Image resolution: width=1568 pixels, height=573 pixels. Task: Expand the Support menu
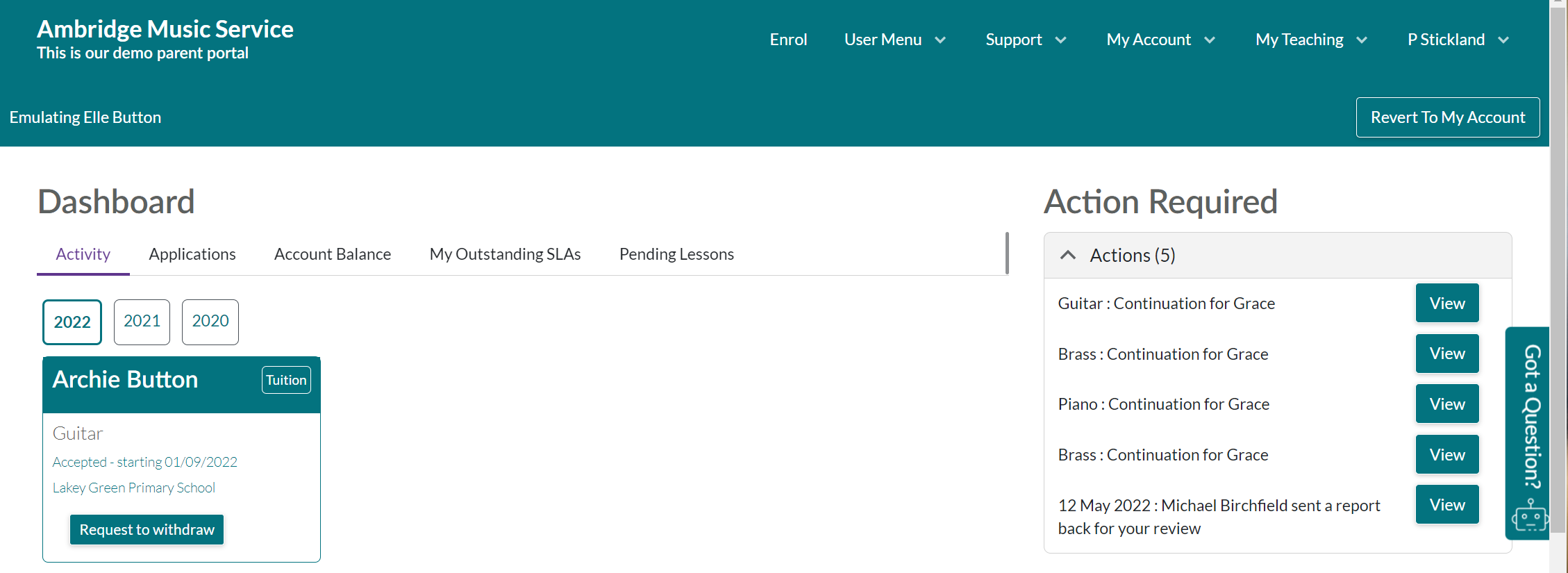(1026, 40)
